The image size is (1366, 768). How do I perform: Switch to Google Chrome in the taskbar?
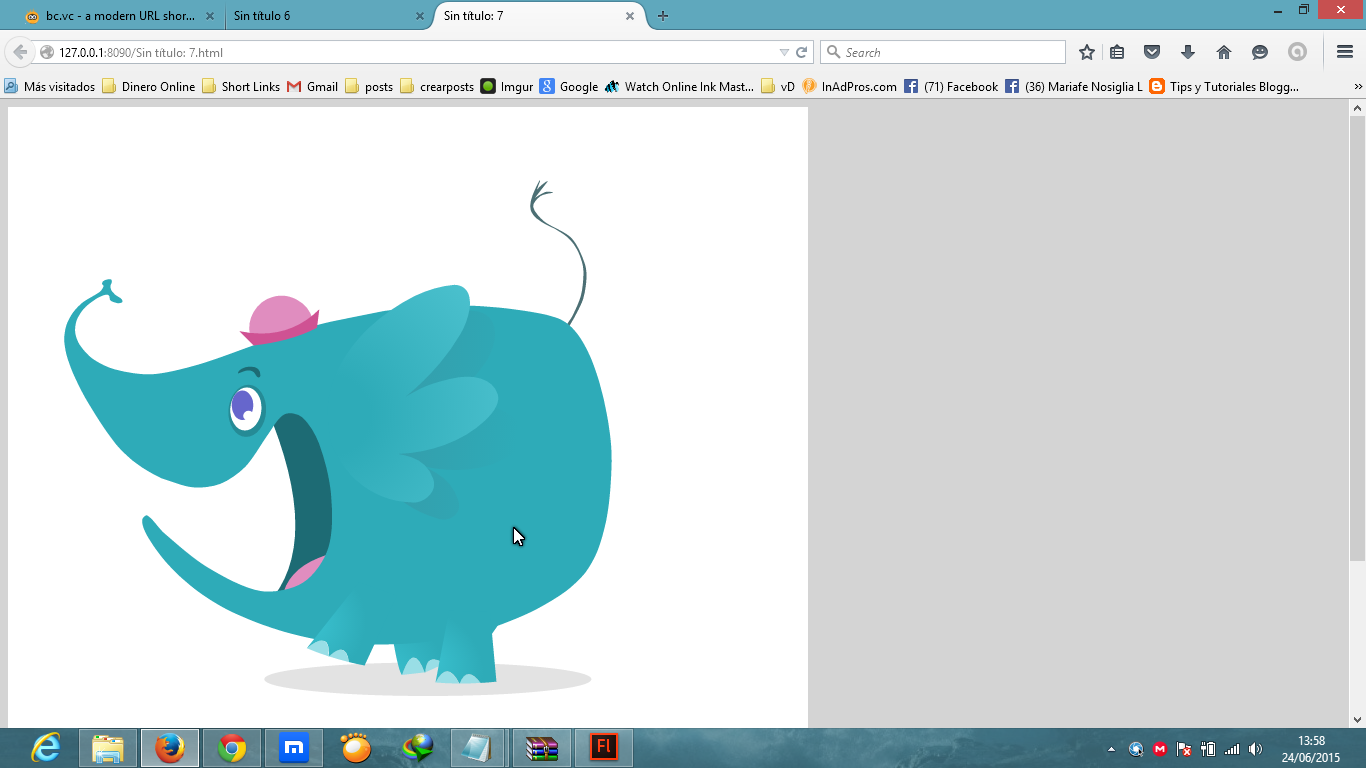[x=232, y=748]
